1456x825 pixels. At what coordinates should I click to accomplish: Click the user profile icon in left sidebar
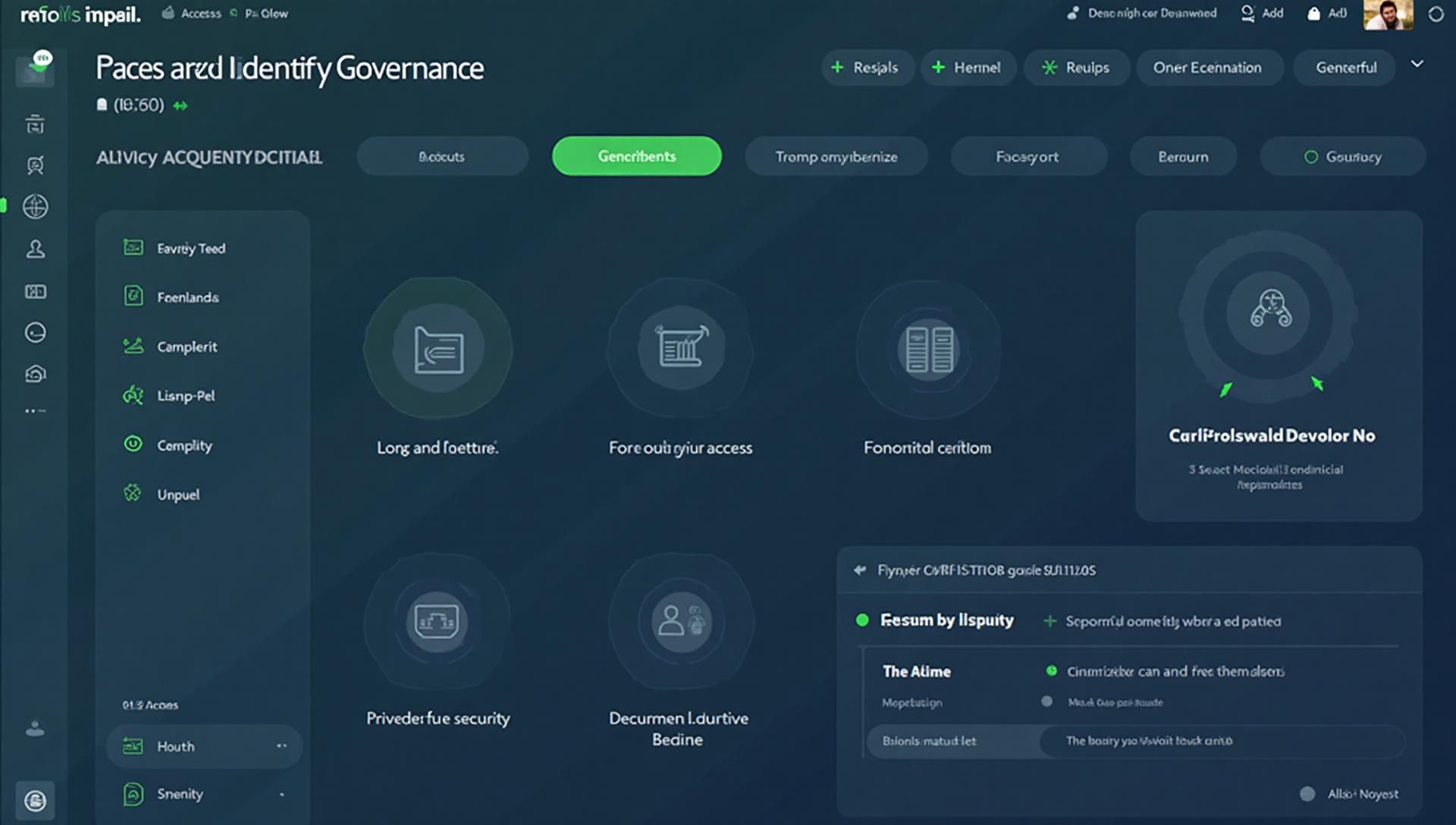tap(35, 249)
